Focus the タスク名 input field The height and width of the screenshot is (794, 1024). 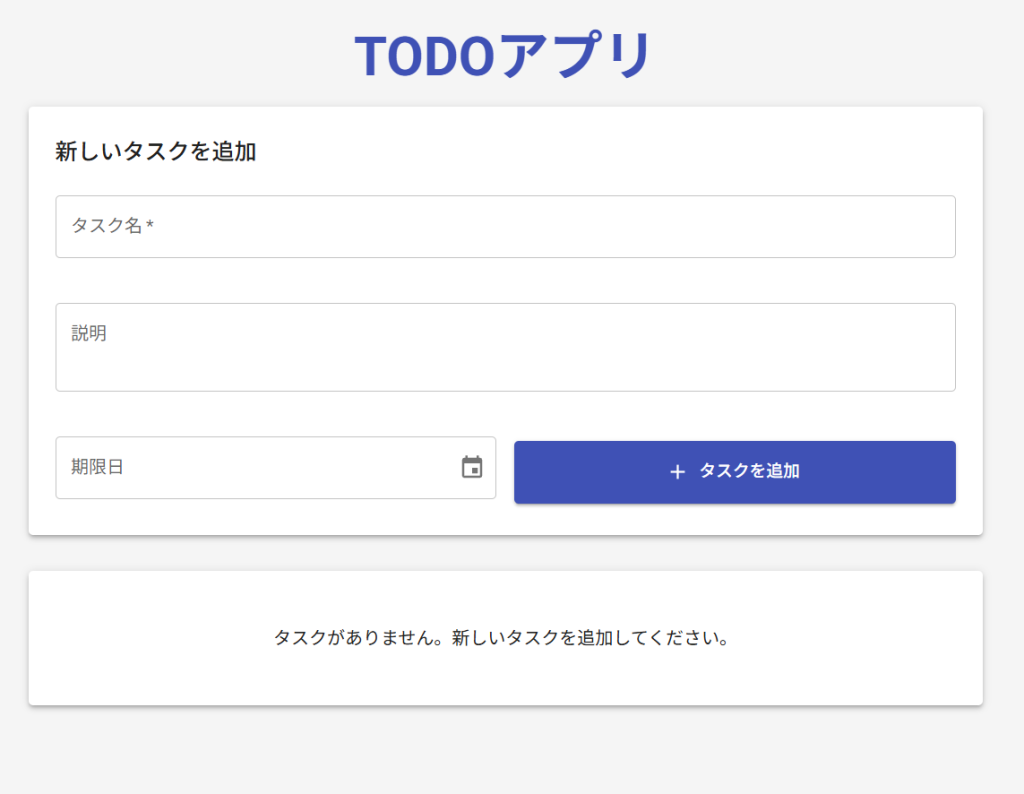click(x=505, y=227)
